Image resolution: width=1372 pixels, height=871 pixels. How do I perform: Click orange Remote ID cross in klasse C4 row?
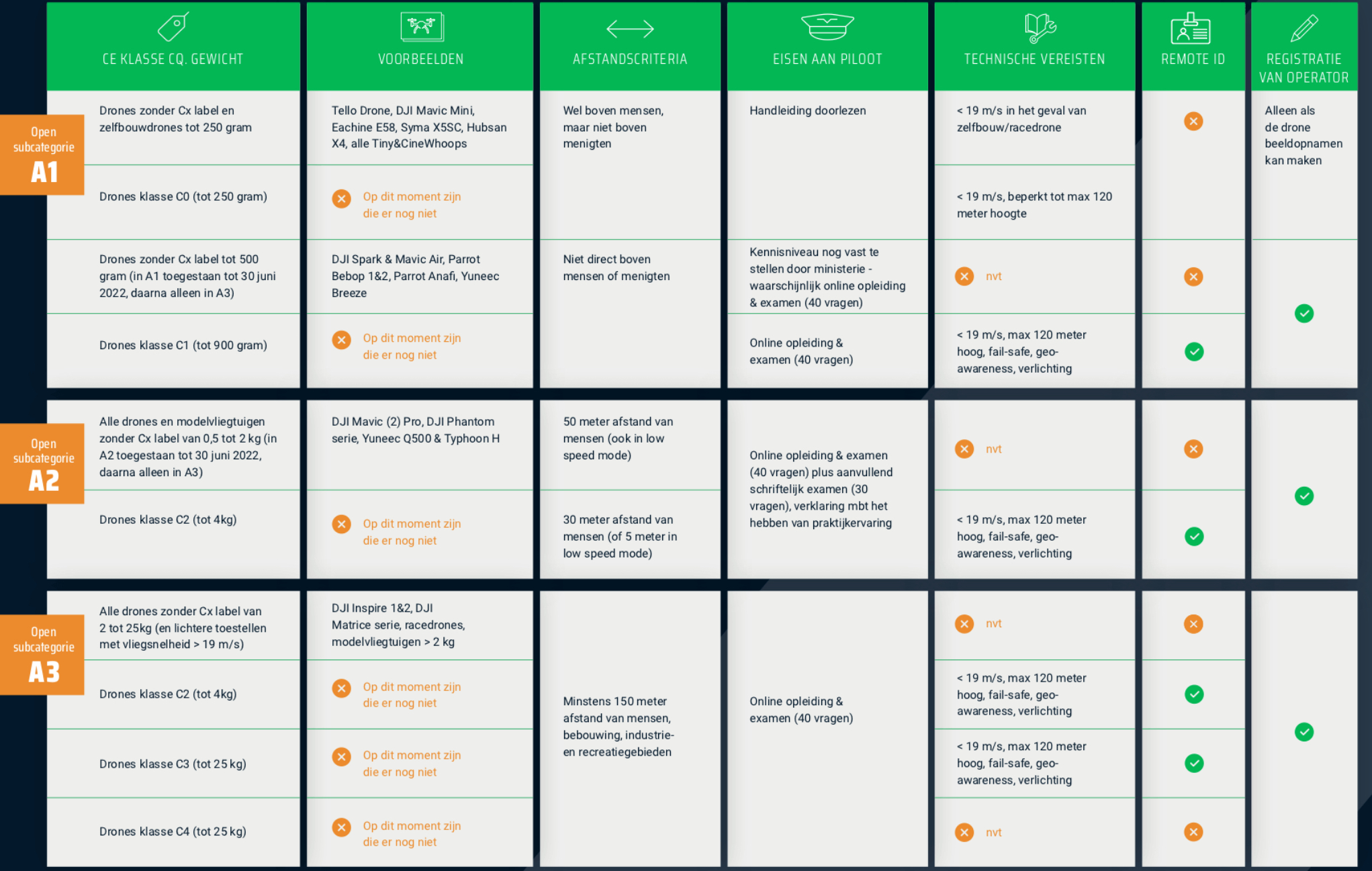[1193, 832]
